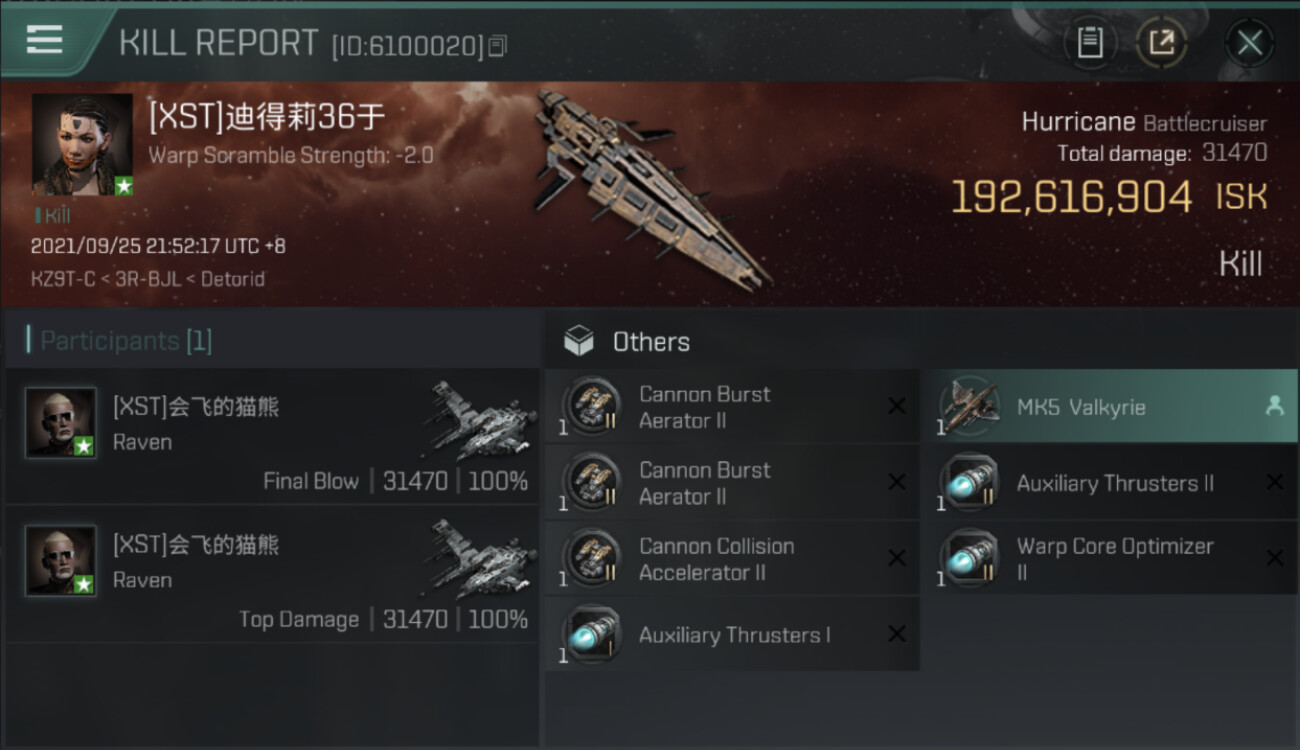1300x750 pixels.
Task: Open the Top Damage participant entry
Action: (x=272, y=574)
